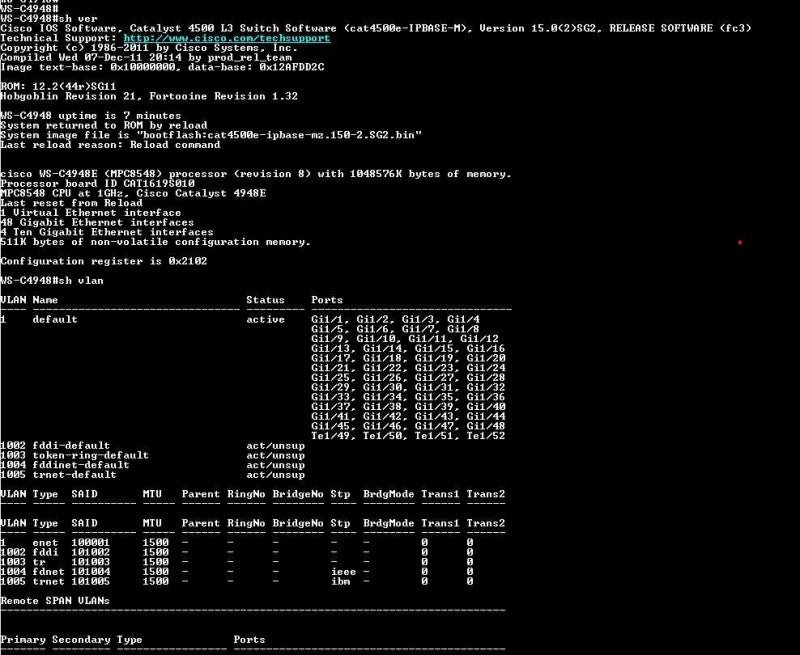Click the 'Cisco IOS Software, Catalyst 4500' line
800x655 pixels.
click(376, 29)
